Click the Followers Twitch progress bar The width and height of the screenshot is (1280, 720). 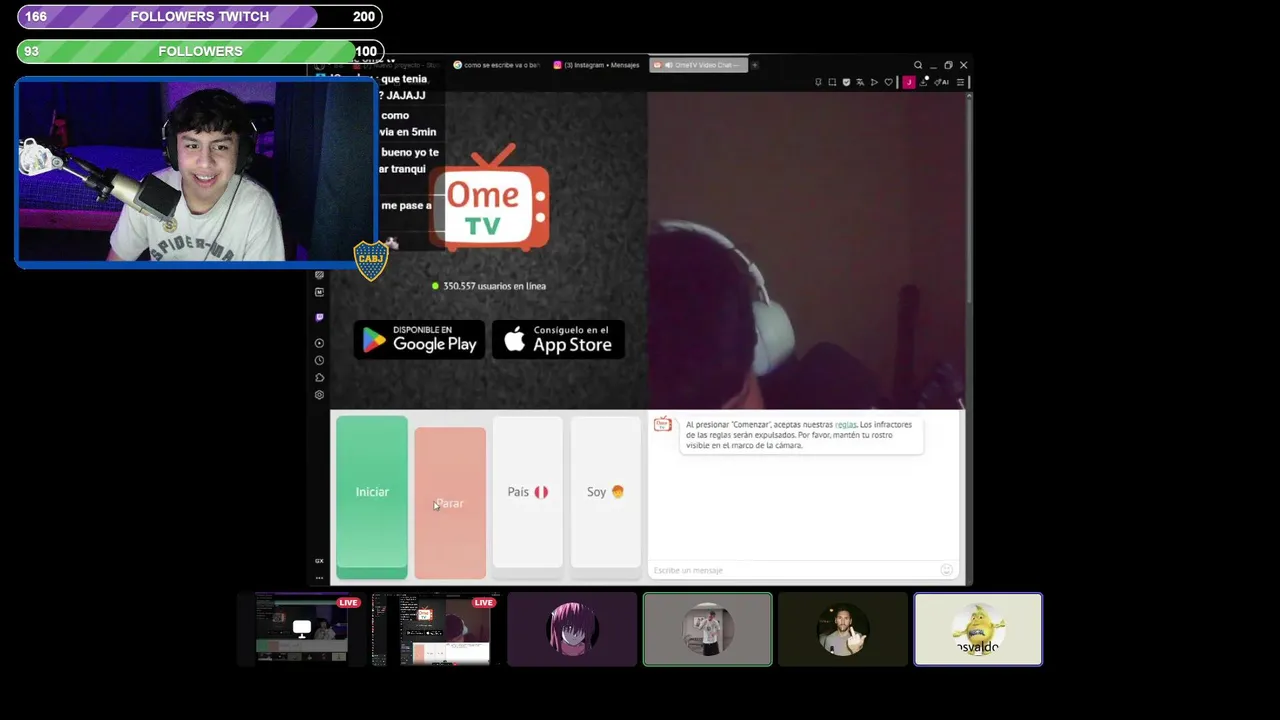point(200,17)
